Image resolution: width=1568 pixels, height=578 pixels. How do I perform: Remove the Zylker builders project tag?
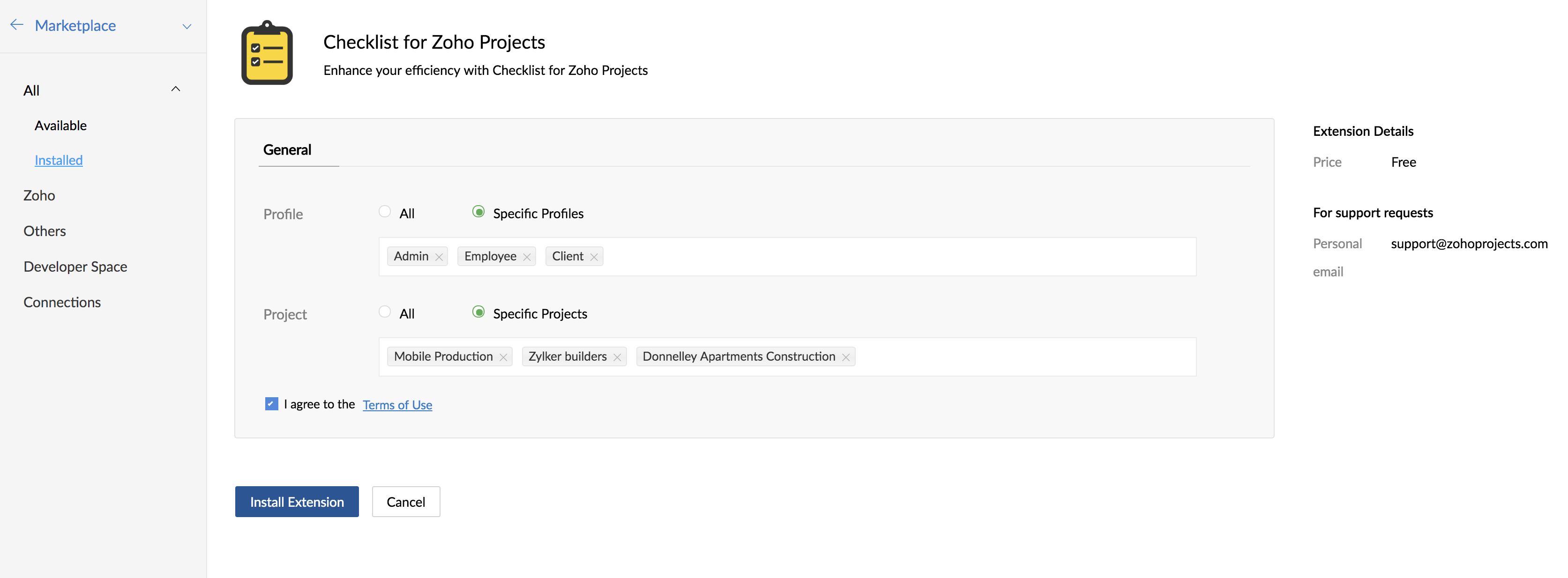click(x=617, y=357)
